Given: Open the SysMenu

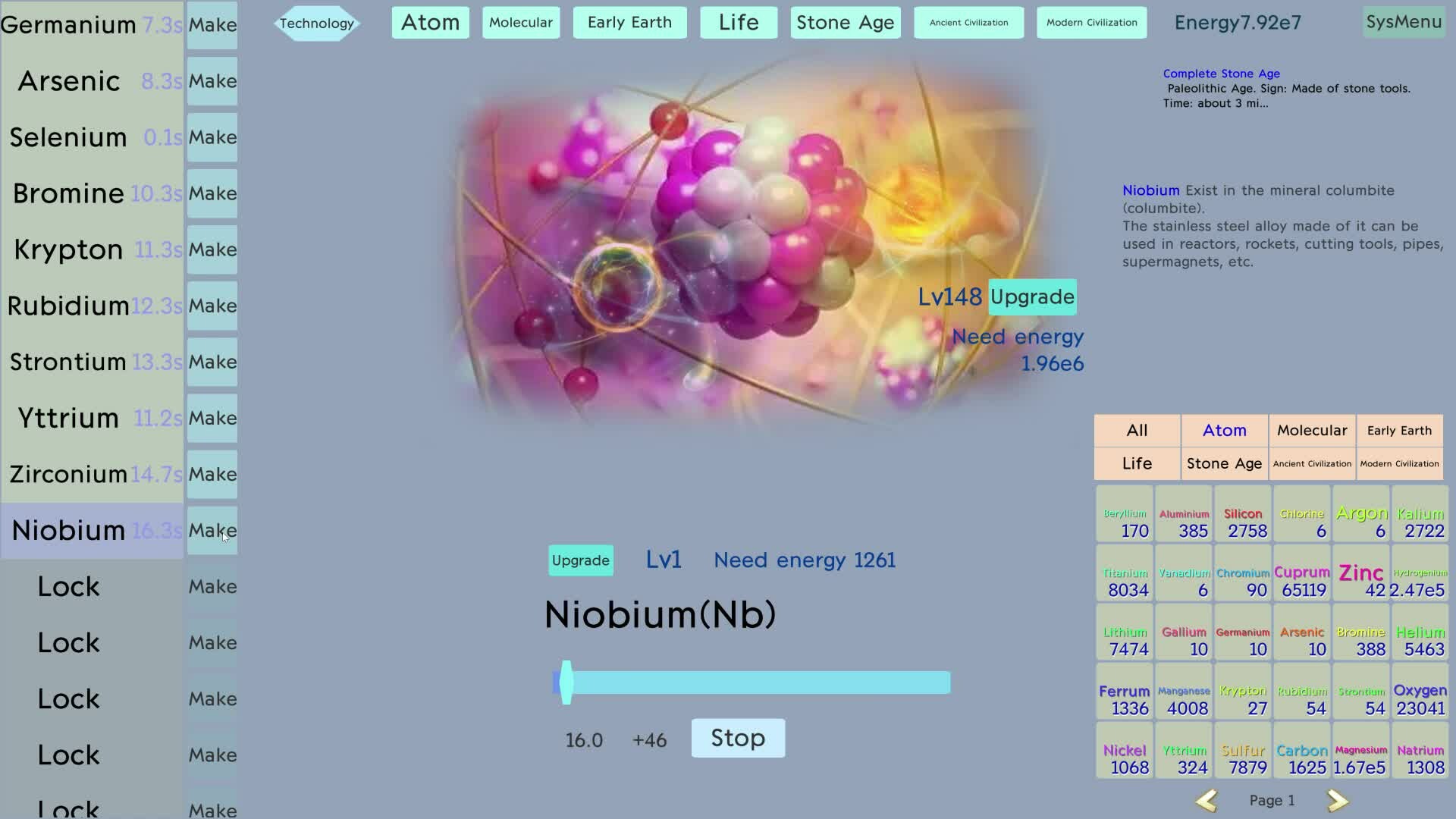Looking at the screenshot, I should tap(1404, 22).
